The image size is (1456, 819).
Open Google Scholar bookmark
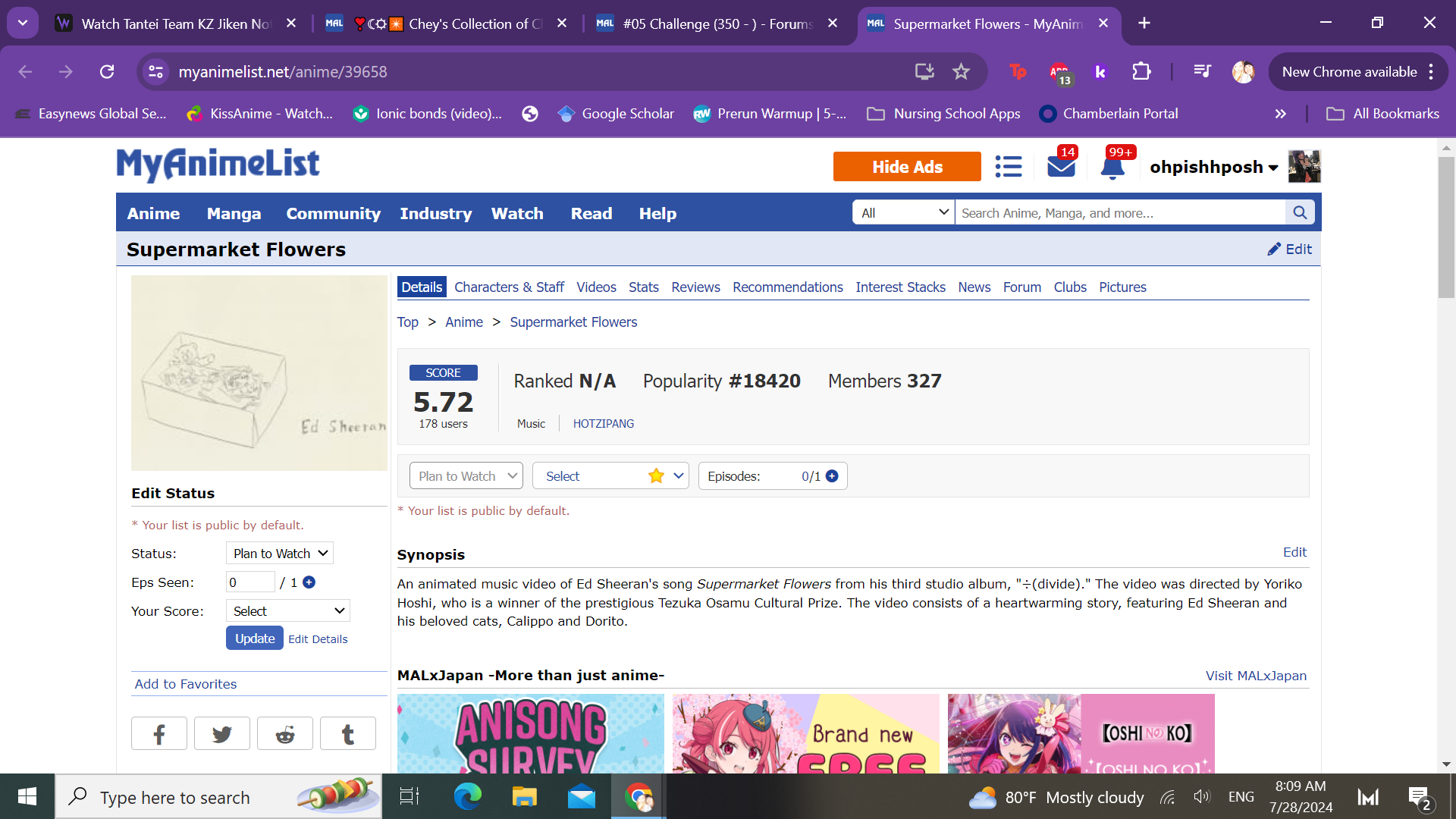616,114
